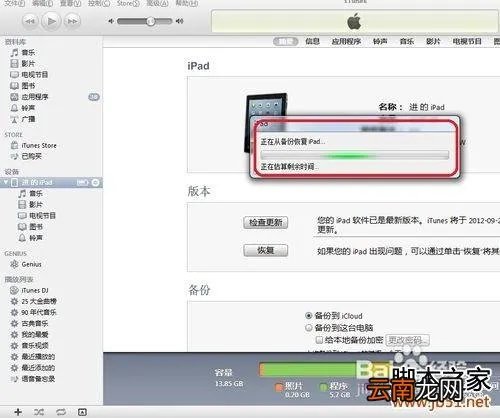This screenshot has width=500, height=418.
Task: Show the artwork viewer panel icon
Action: point(82,412)
